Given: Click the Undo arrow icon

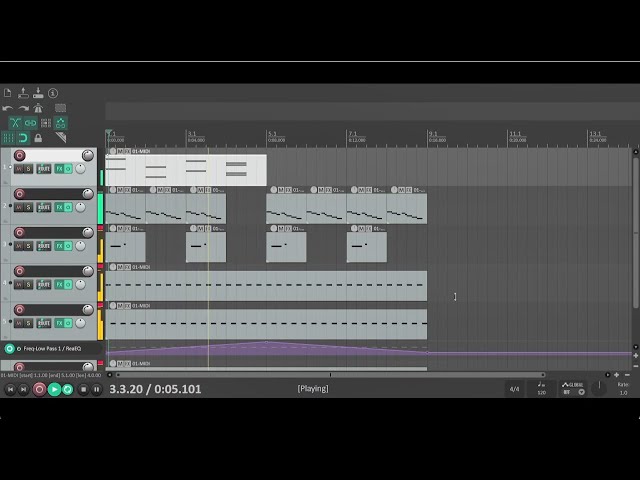Looking at the screenshot, I should 7,108.
